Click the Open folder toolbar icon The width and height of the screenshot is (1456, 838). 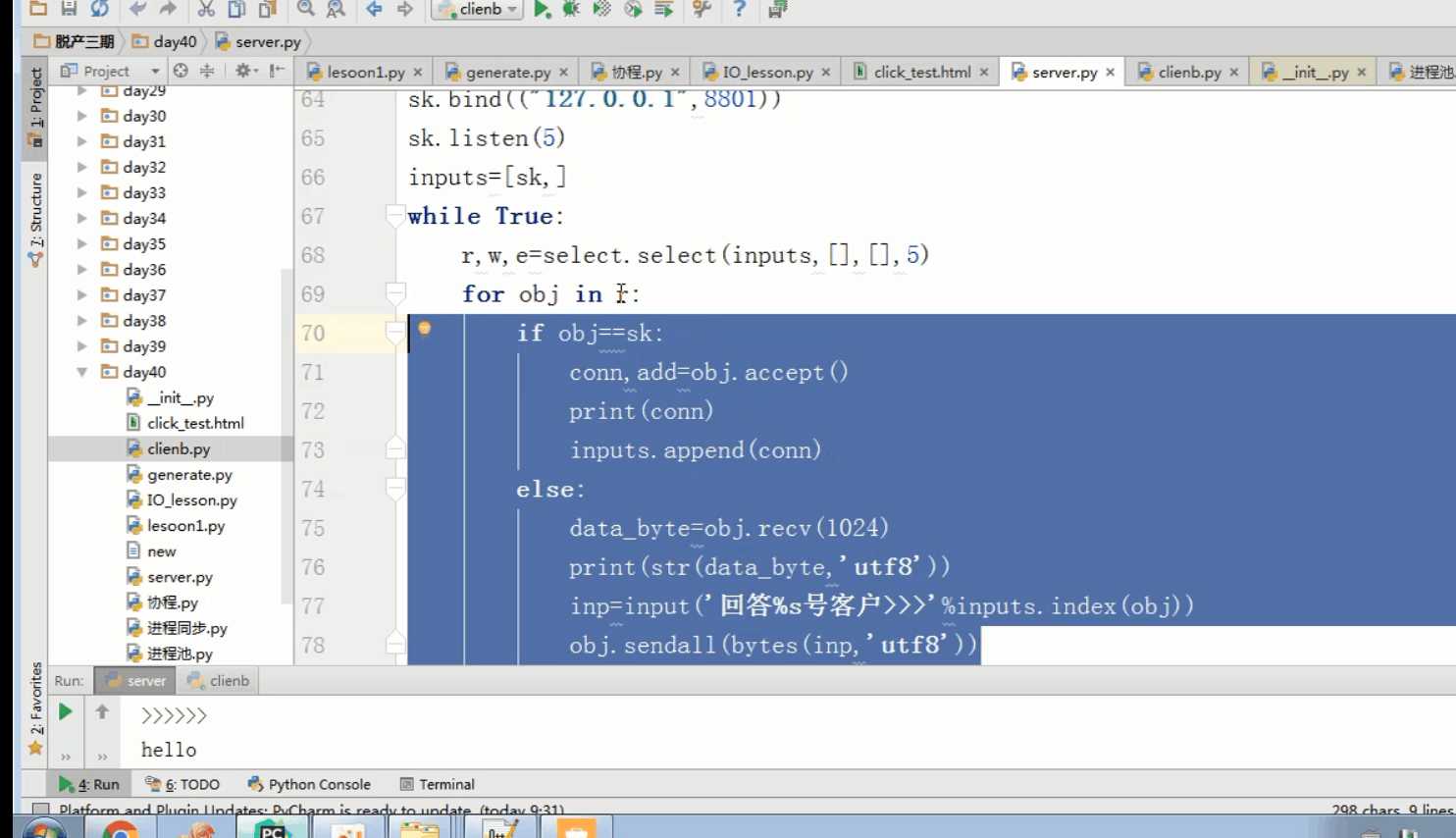[38, 9]
